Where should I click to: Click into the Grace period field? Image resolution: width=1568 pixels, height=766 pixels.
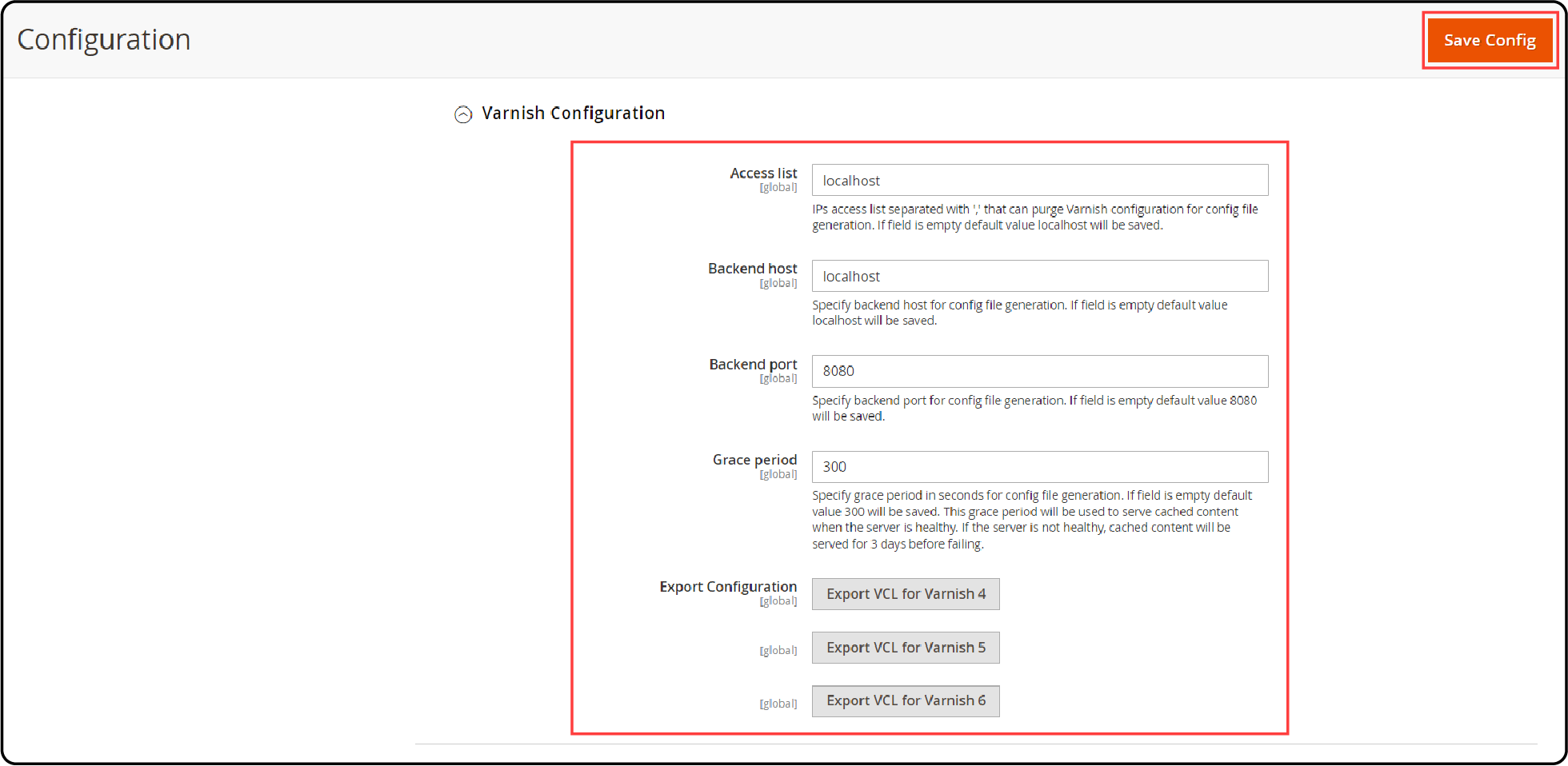(1040, 467)
